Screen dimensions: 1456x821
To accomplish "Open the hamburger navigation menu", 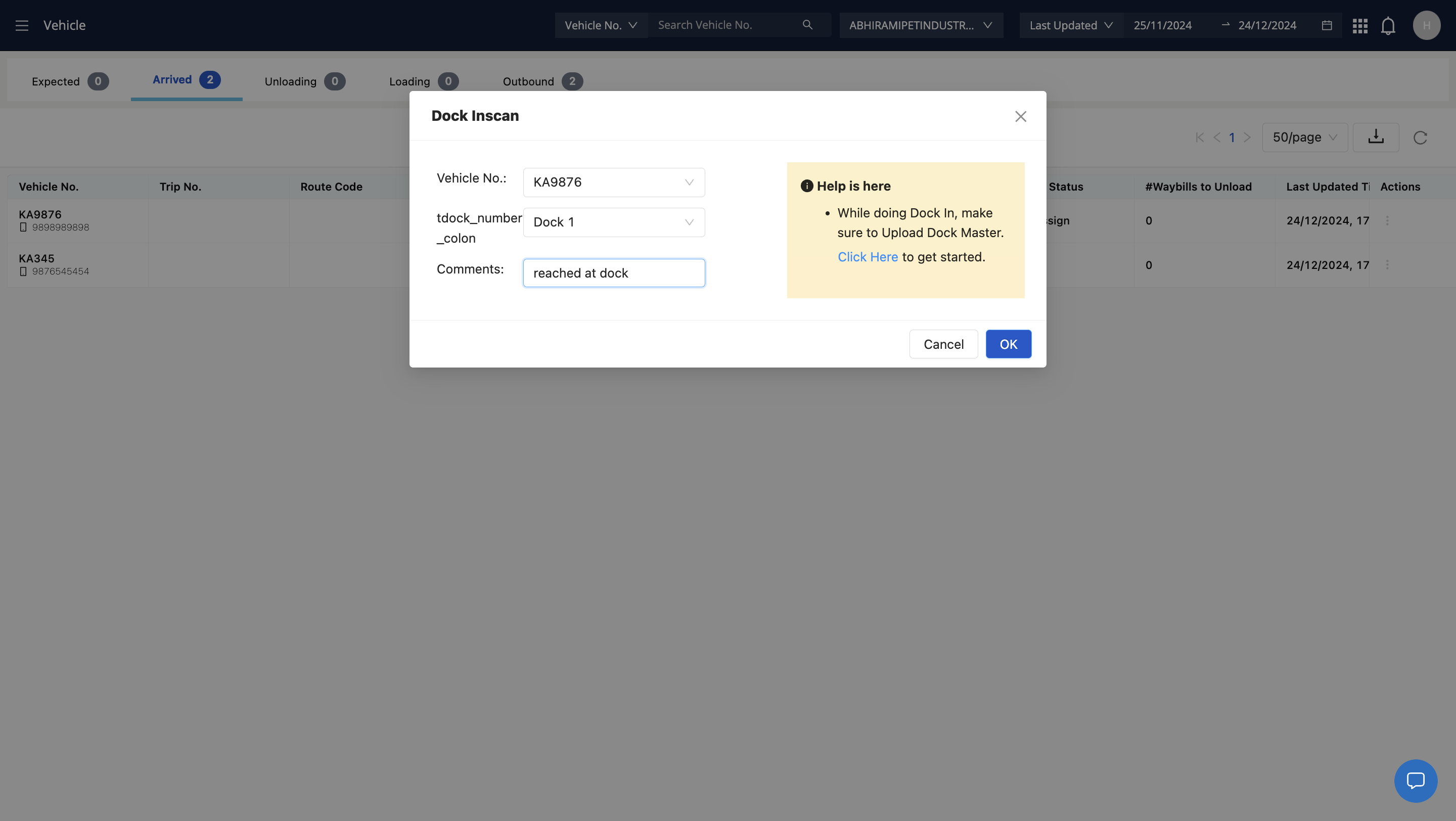I will [21, 25].
